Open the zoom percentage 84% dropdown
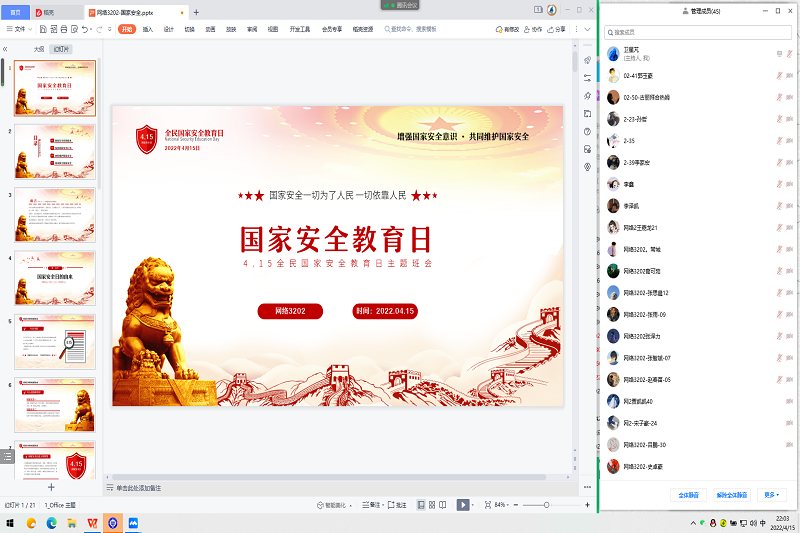 click(501, 505)
